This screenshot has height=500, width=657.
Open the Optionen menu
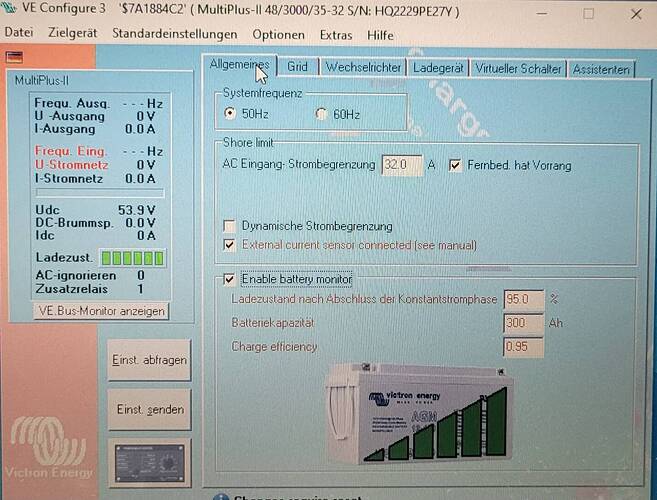tap(278, 35)
